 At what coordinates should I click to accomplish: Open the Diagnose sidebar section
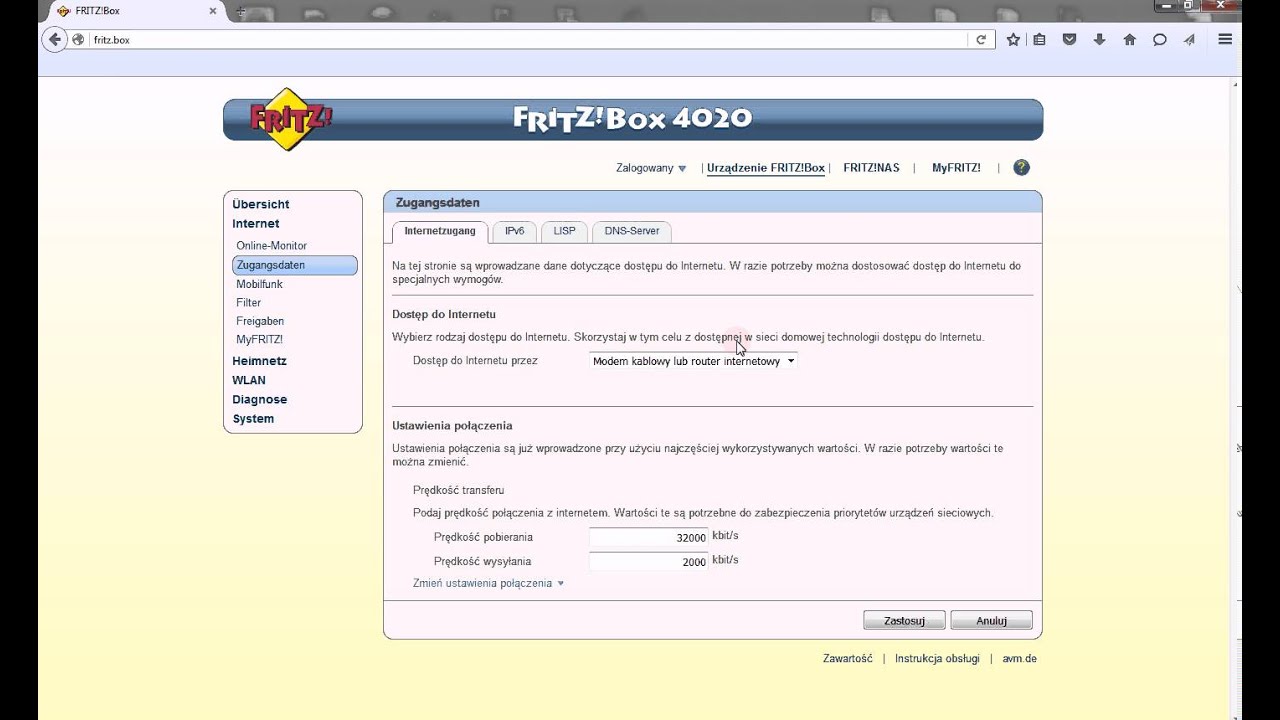[x=260, y=399]
